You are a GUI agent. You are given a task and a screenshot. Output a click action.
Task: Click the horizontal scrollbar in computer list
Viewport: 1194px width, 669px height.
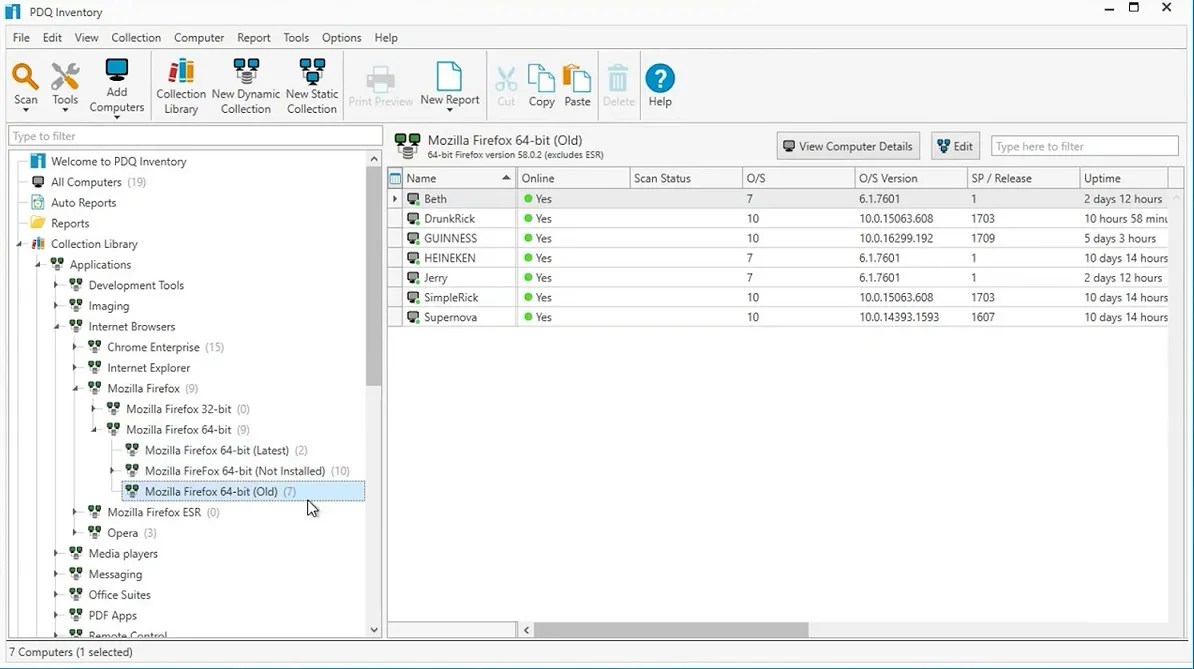coord(671,630)
